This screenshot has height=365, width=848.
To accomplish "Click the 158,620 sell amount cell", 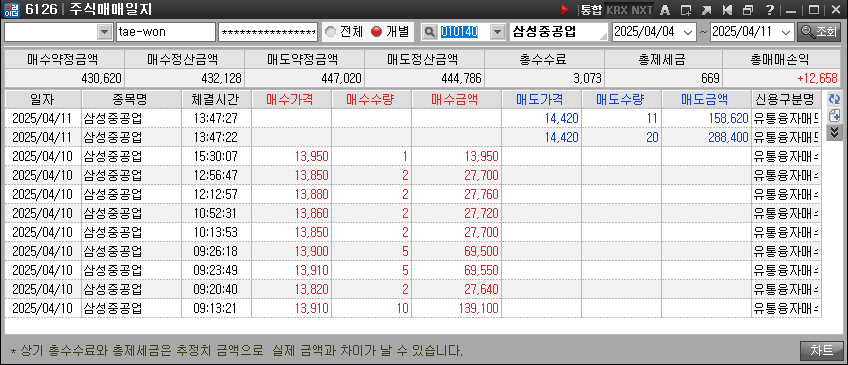I will coord(706,118).
